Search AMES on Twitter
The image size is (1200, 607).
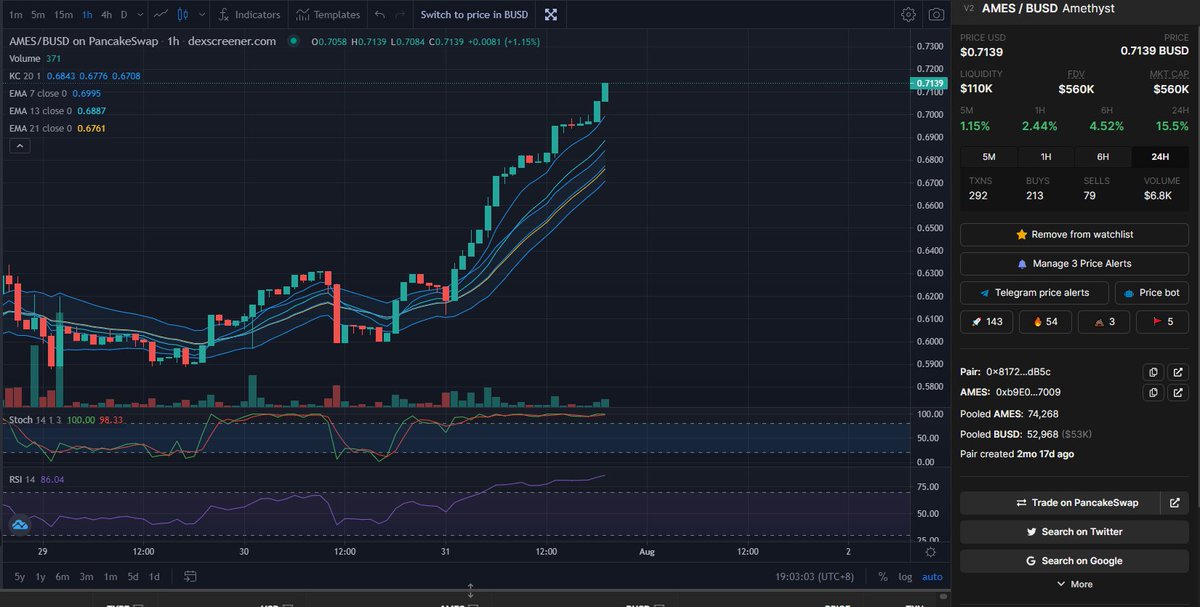(1074, 532)
